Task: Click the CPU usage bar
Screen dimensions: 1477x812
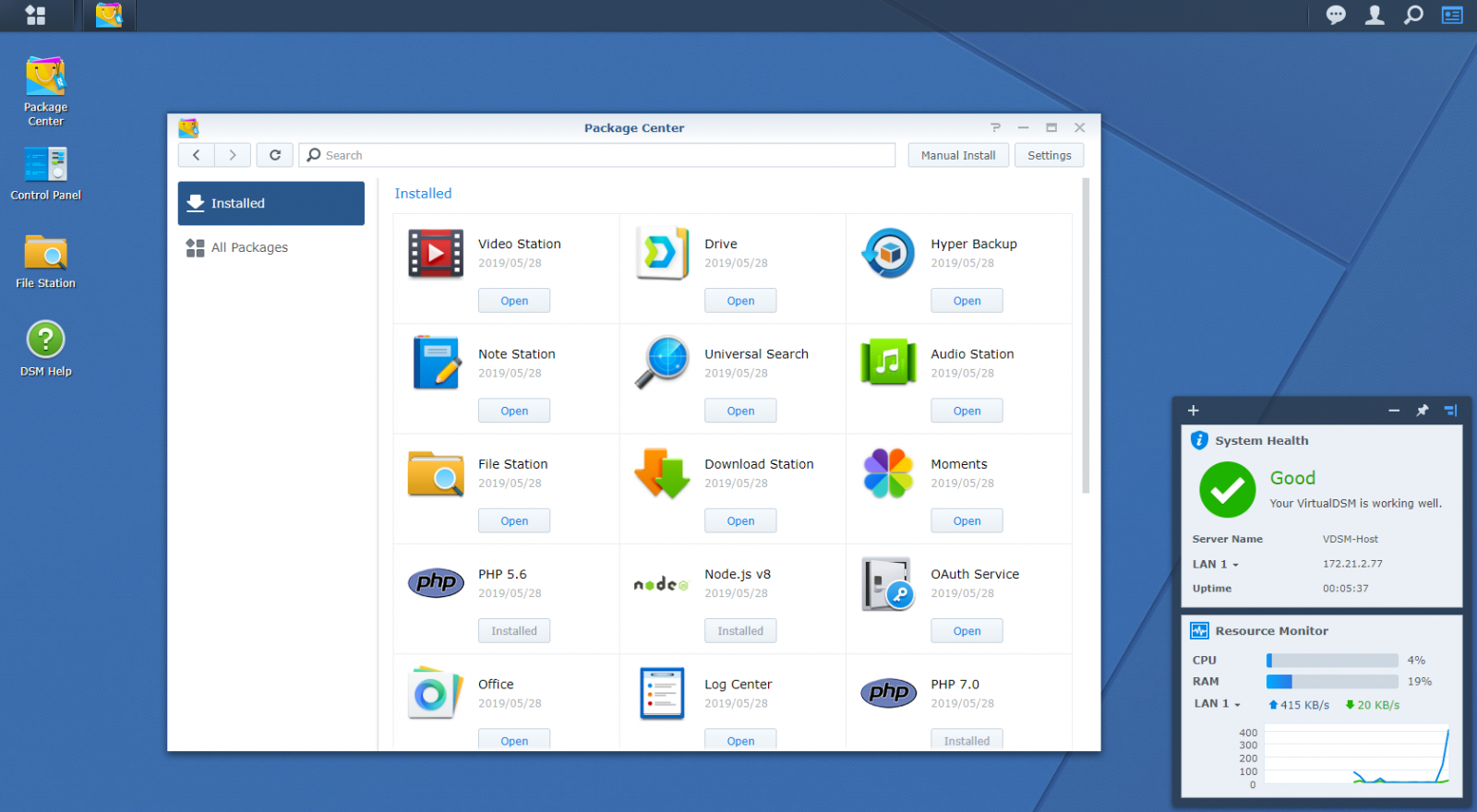Action: (1332, 660)
